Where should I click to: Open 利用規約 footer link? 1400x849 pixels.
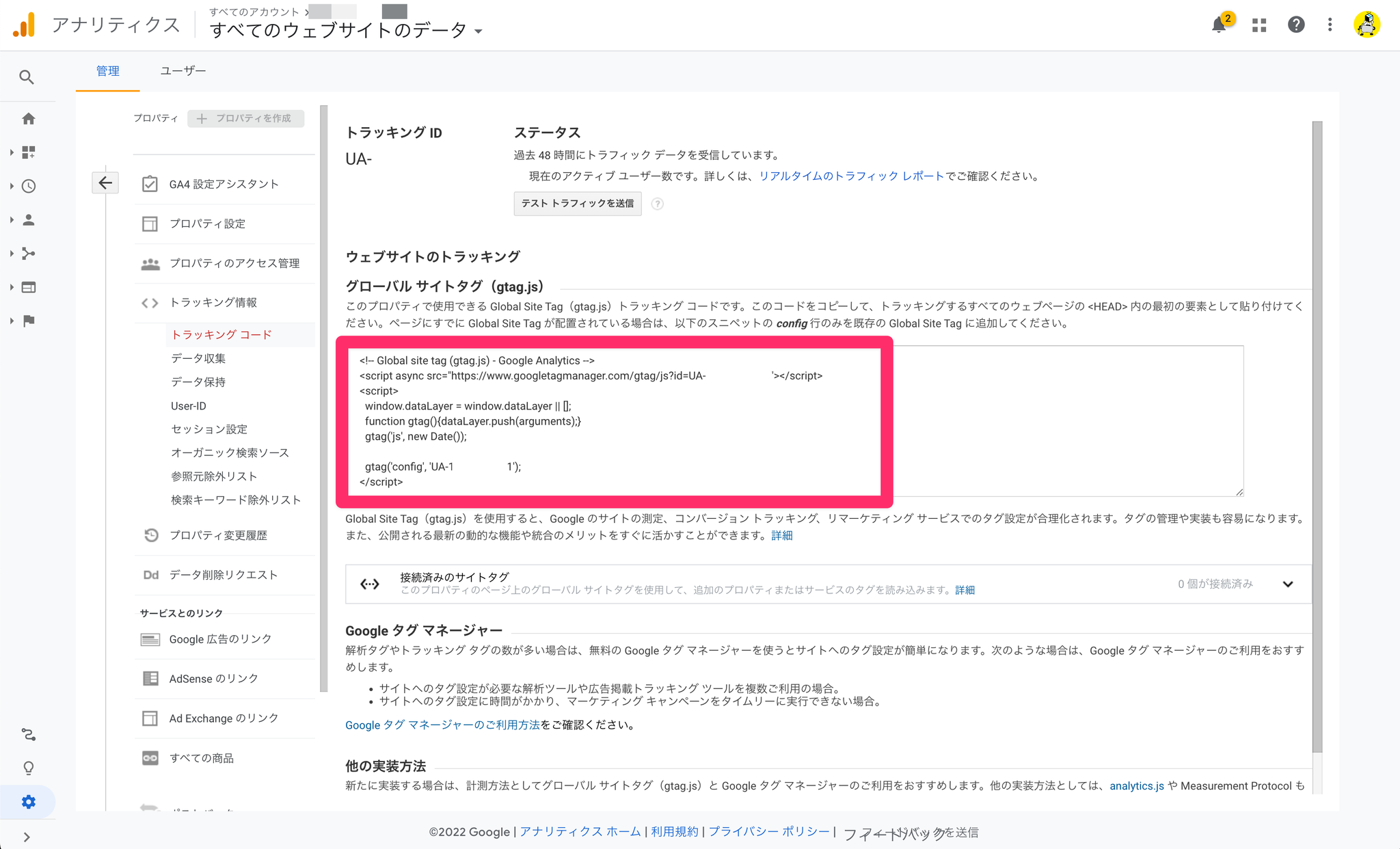pos(674,832)
